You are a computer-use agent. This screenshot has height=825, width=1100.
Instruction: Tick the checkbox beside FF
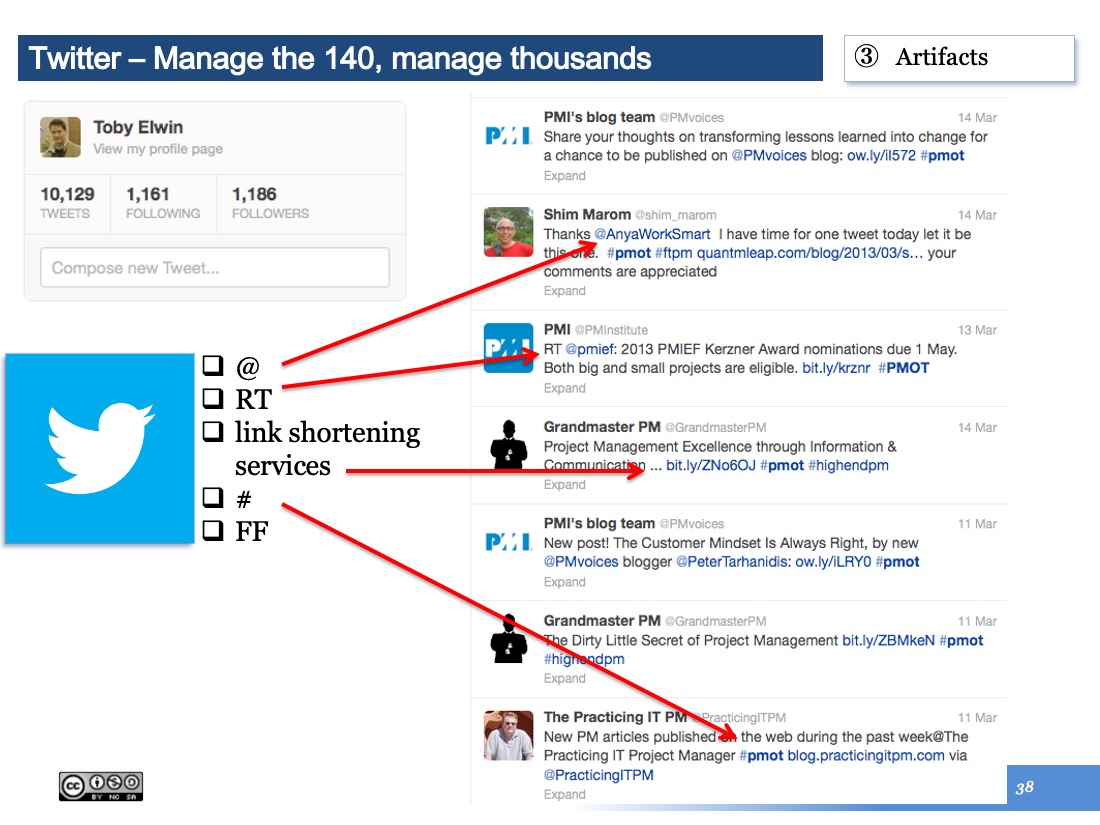(x=213, y=530)
